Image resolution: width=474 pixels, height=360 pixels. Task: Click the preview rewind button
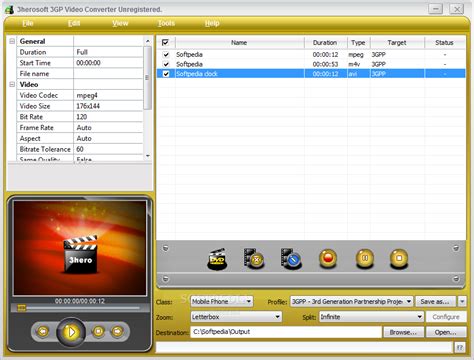tap(43, 331)
